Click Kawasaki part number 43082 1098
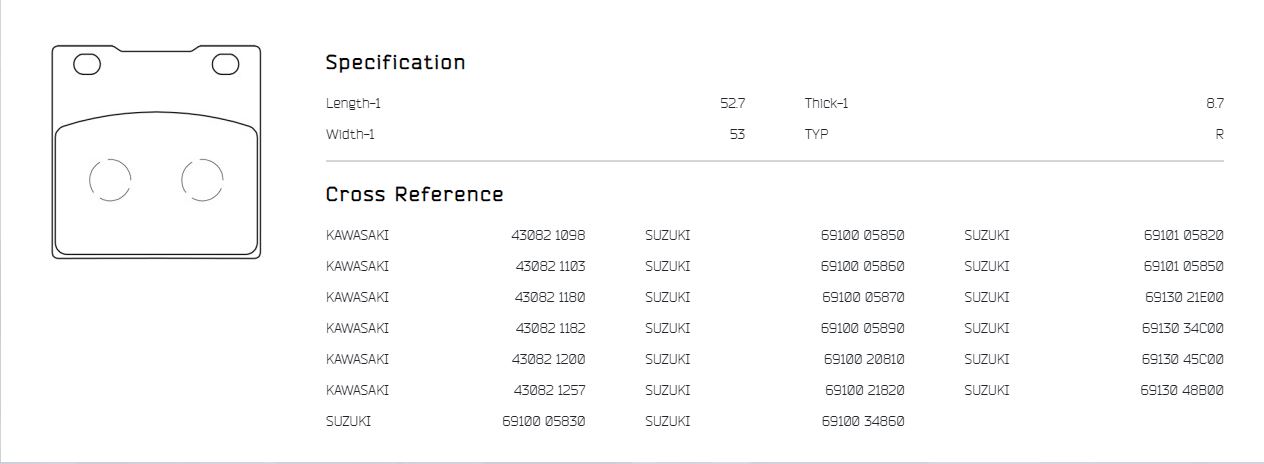The image size is (1264, 464). pos(548,236)
